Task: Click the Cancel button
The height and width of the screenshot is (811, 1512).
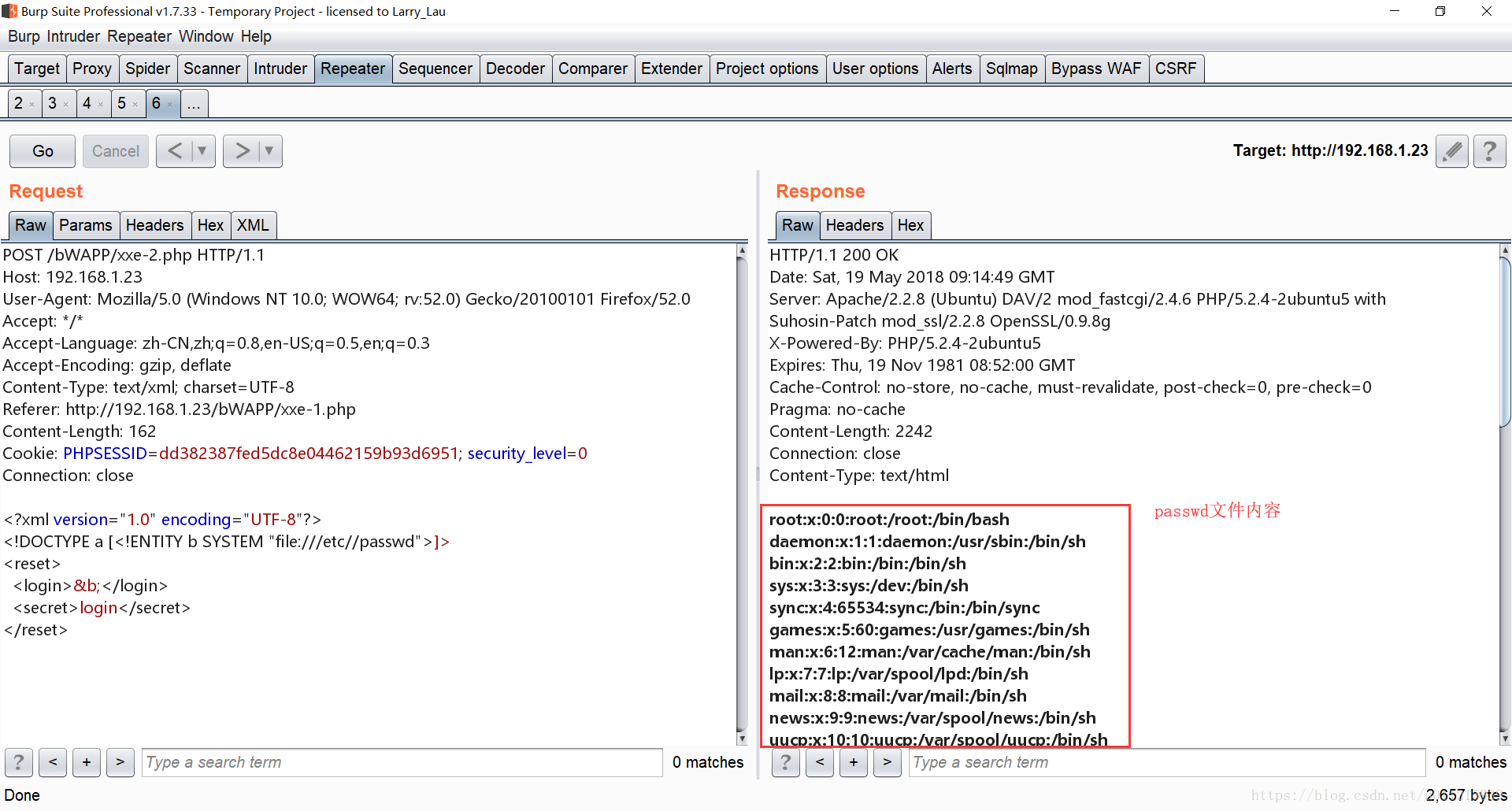Action: pyautogui.click(x=116, y=151)
